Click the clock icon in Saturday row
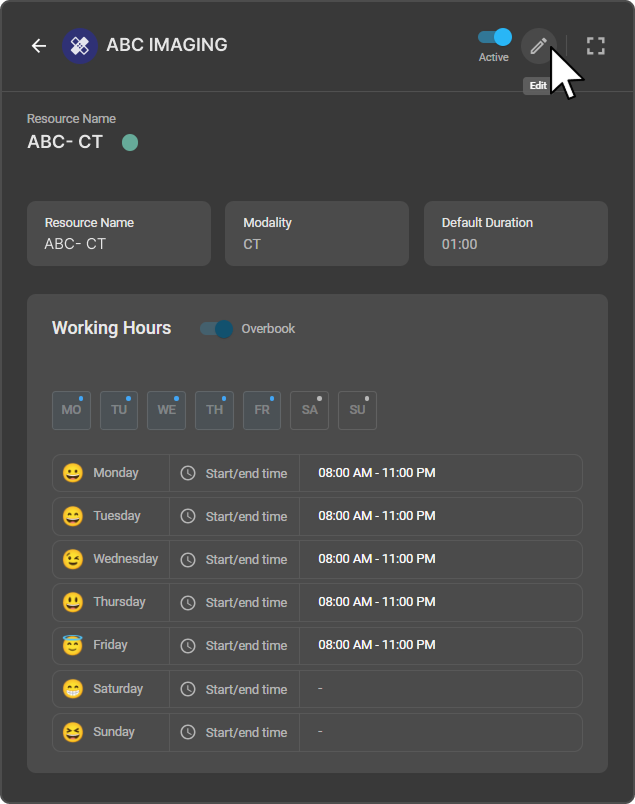 click(188, 689)
